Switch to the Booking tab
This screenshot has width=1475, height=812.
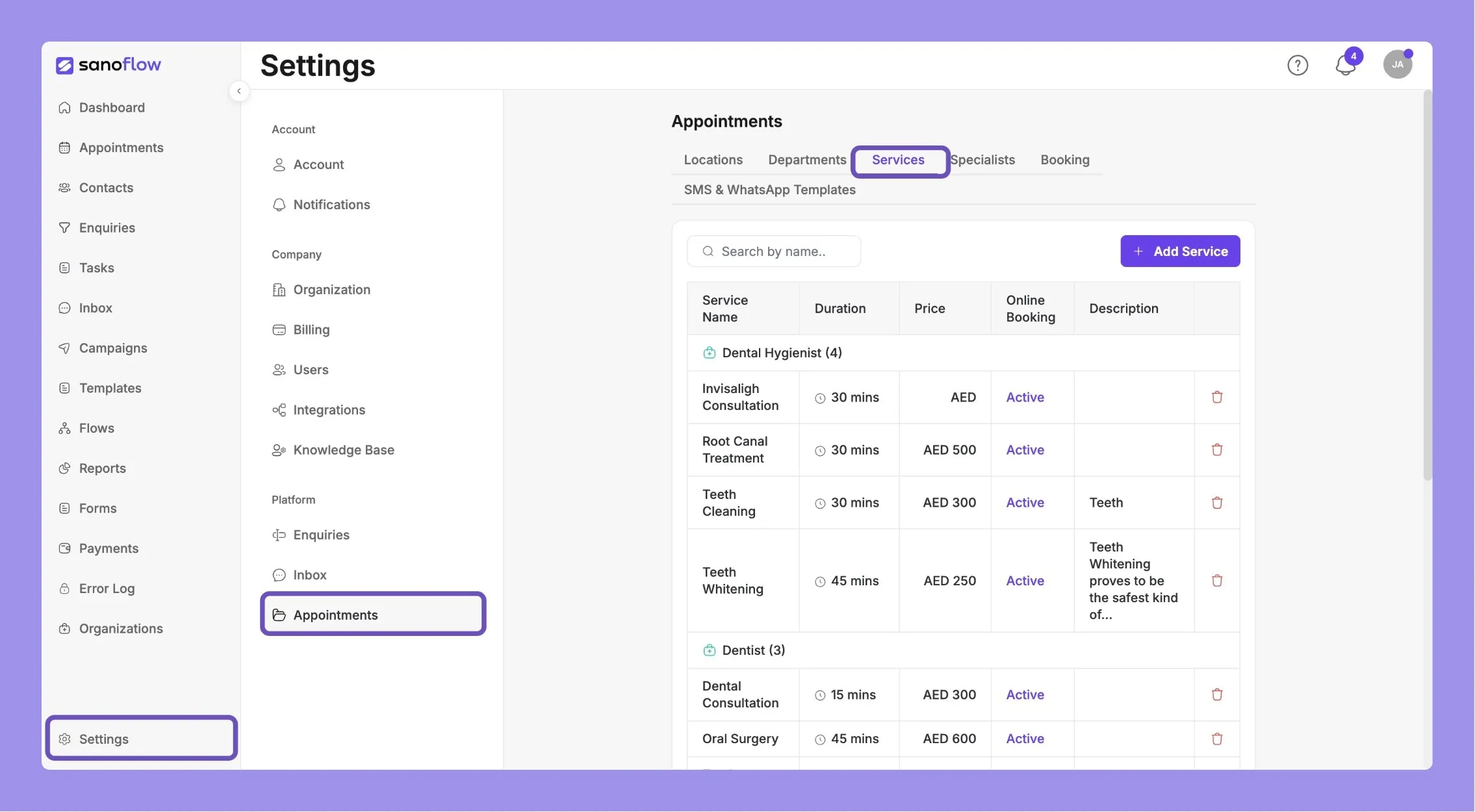[1065, 160]
